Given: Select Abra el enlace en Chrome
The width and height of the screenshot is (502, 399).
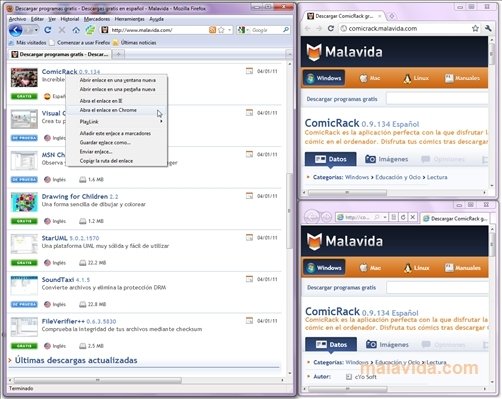Looking at the screenshot, I should [117, 110].
